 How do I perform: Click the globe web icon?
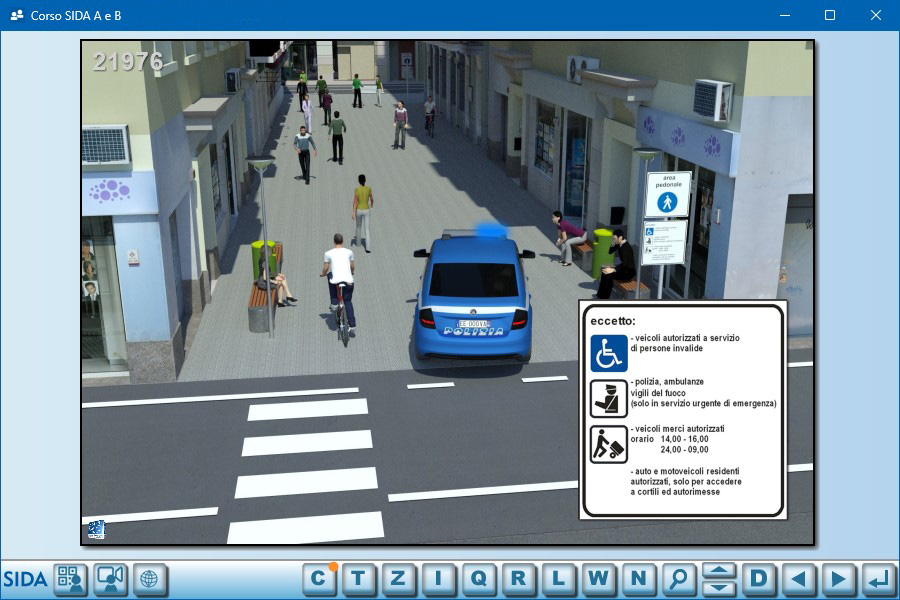pos(150,579)
